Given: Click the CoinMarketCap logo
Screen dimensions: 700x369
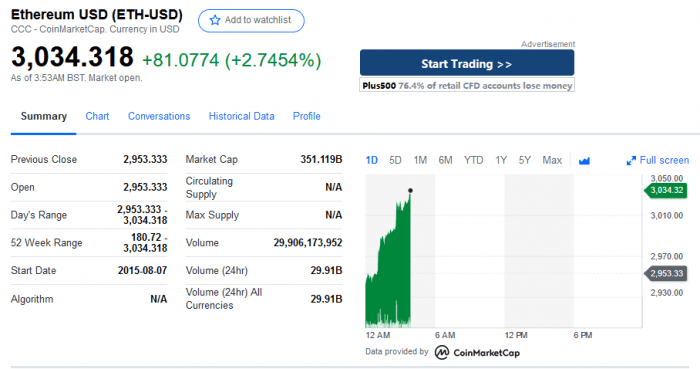Looking at the screenshot, I should point(477,352).
